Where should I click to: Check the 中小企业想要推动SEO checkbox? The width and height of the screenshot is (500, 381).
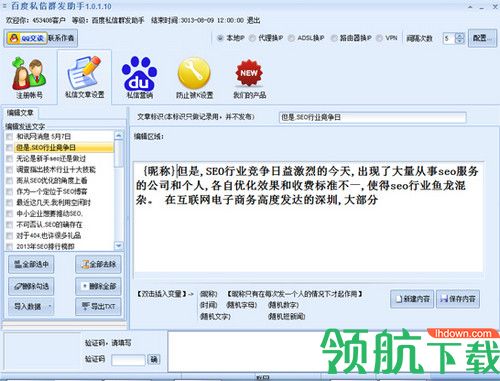pos(10,213)
